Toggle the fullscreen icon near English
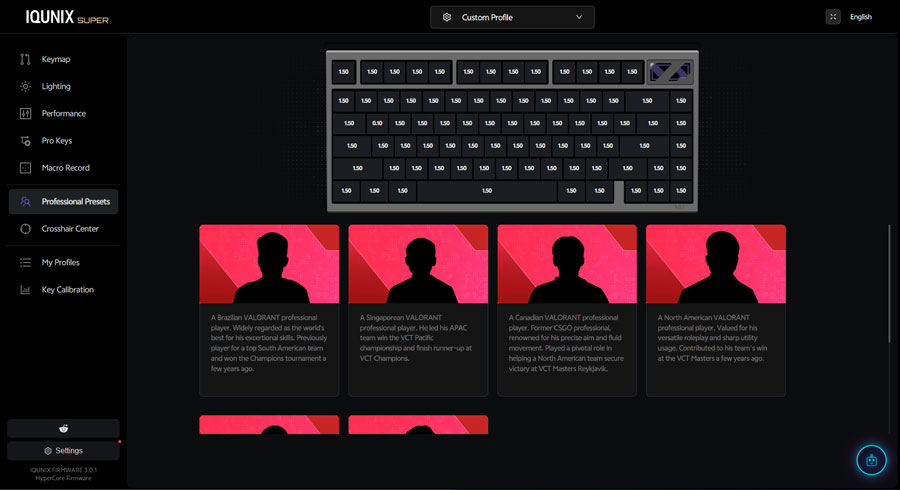900x490 pixels. click(833, 17)
